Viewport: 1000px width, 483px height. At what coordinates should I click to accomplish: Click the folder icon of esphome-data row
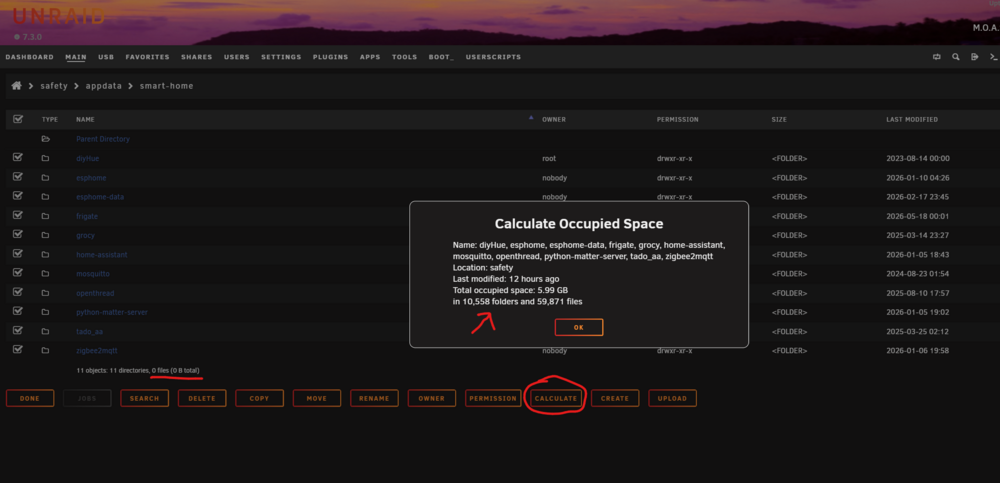pos(45,197)
